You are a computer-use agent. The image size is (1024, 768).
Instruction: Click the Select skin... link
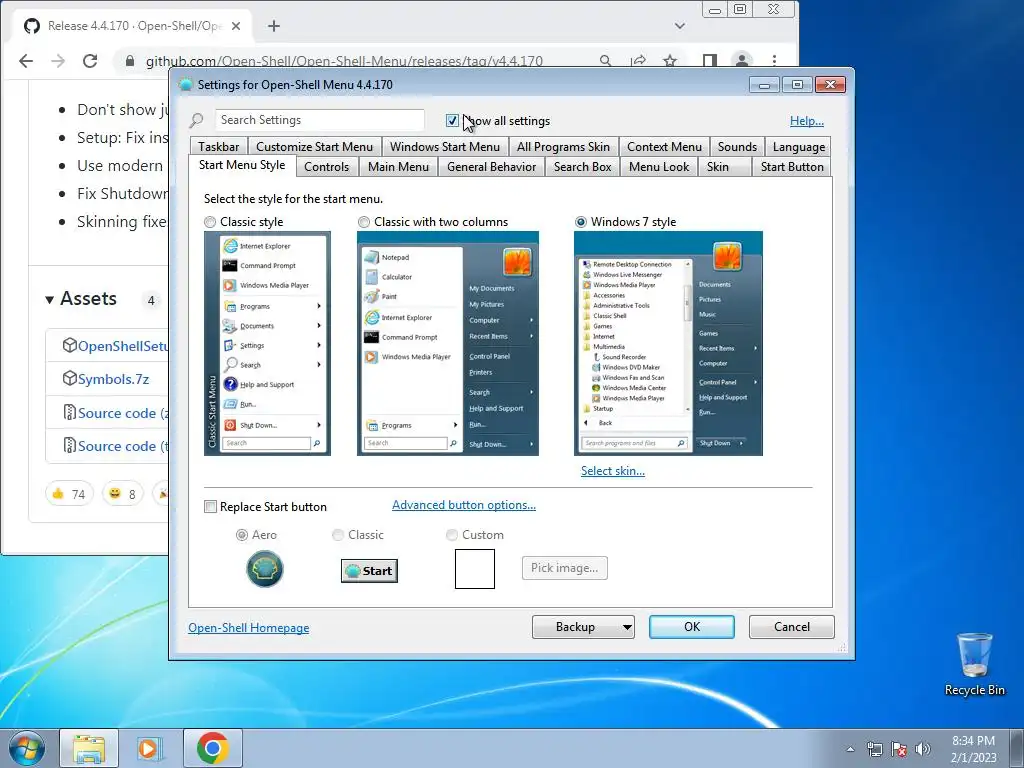point(613,471)
